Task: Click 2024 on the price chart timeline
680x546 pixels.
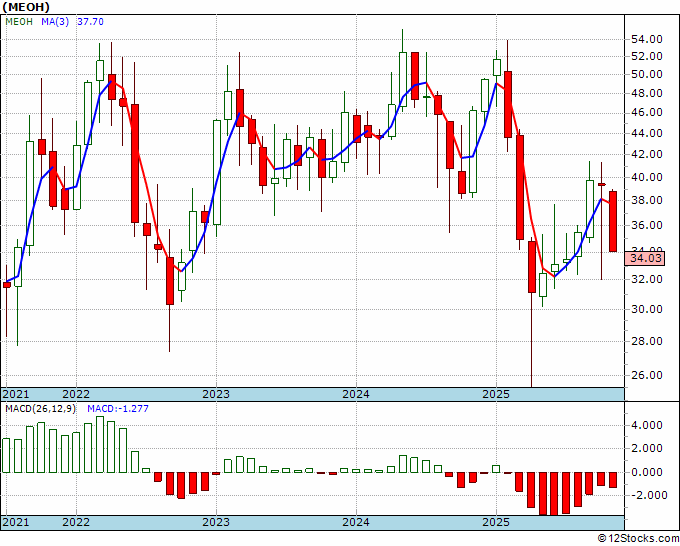Action: (356, 394)
